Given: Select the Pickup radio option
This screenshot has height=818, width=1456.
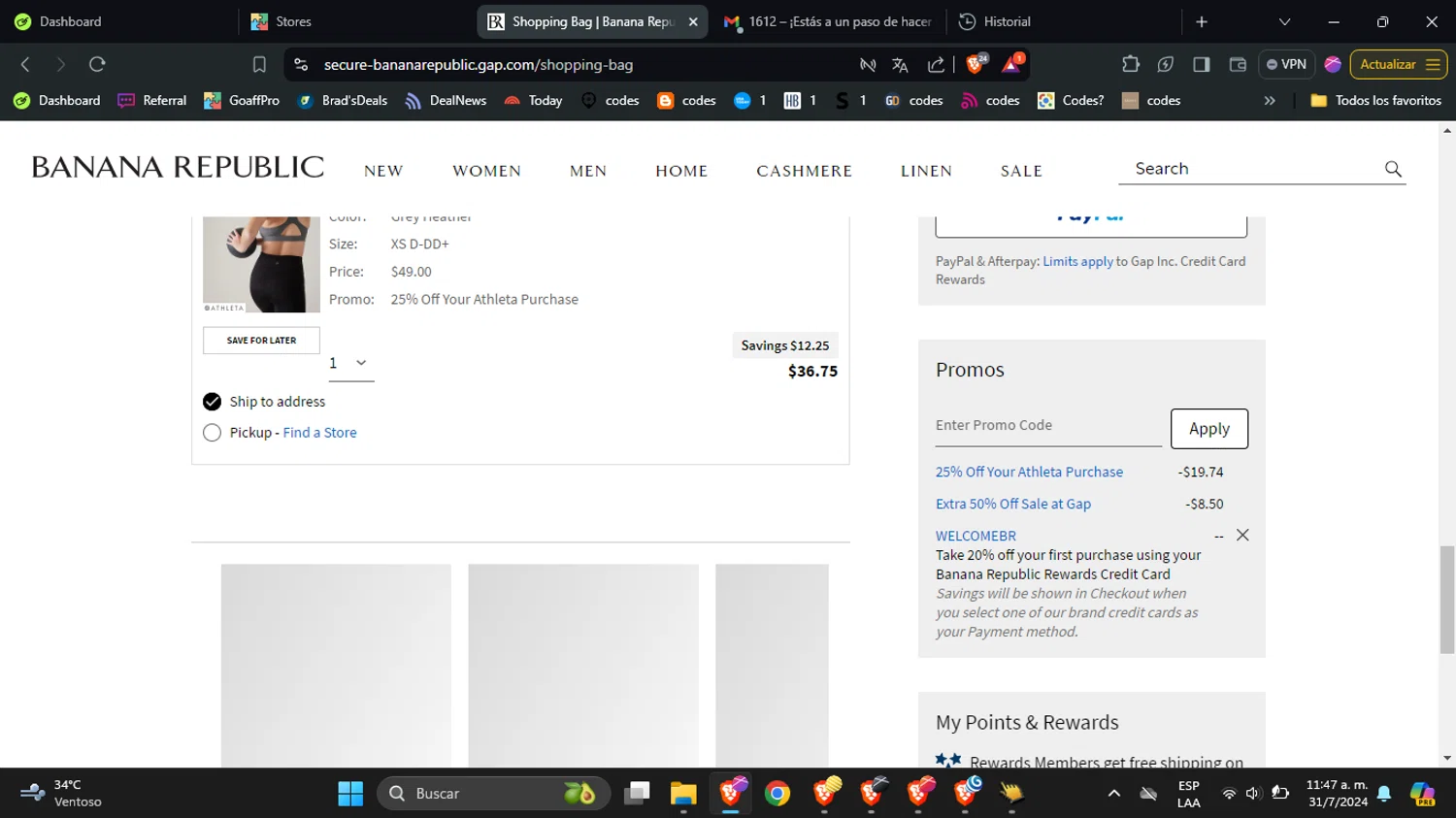Looking at the screenshot, I should [x=212, y=433].
